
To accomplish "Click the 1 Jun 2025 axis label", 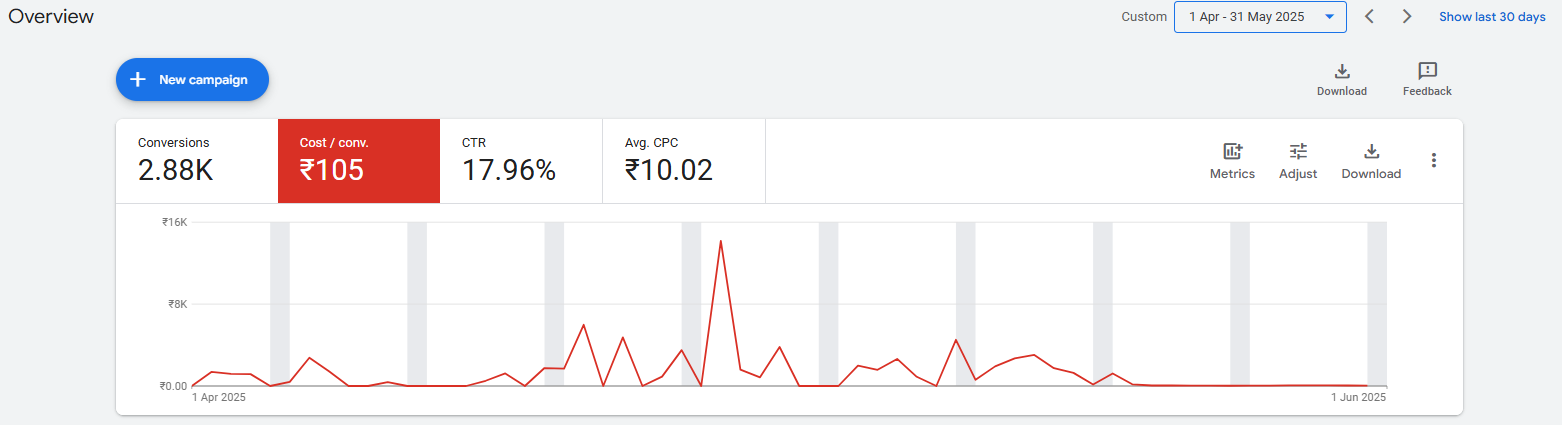I will tap(1358, 397).
